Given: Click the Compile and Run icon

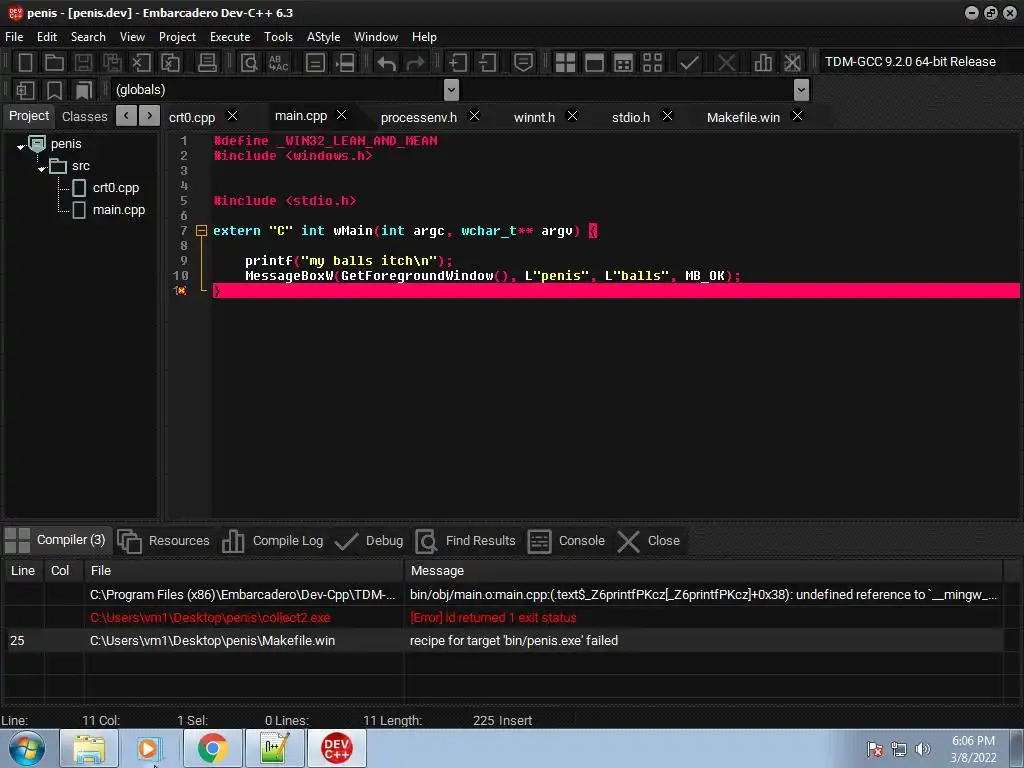Looking at the screenshot, I should (x=624, y=63).
